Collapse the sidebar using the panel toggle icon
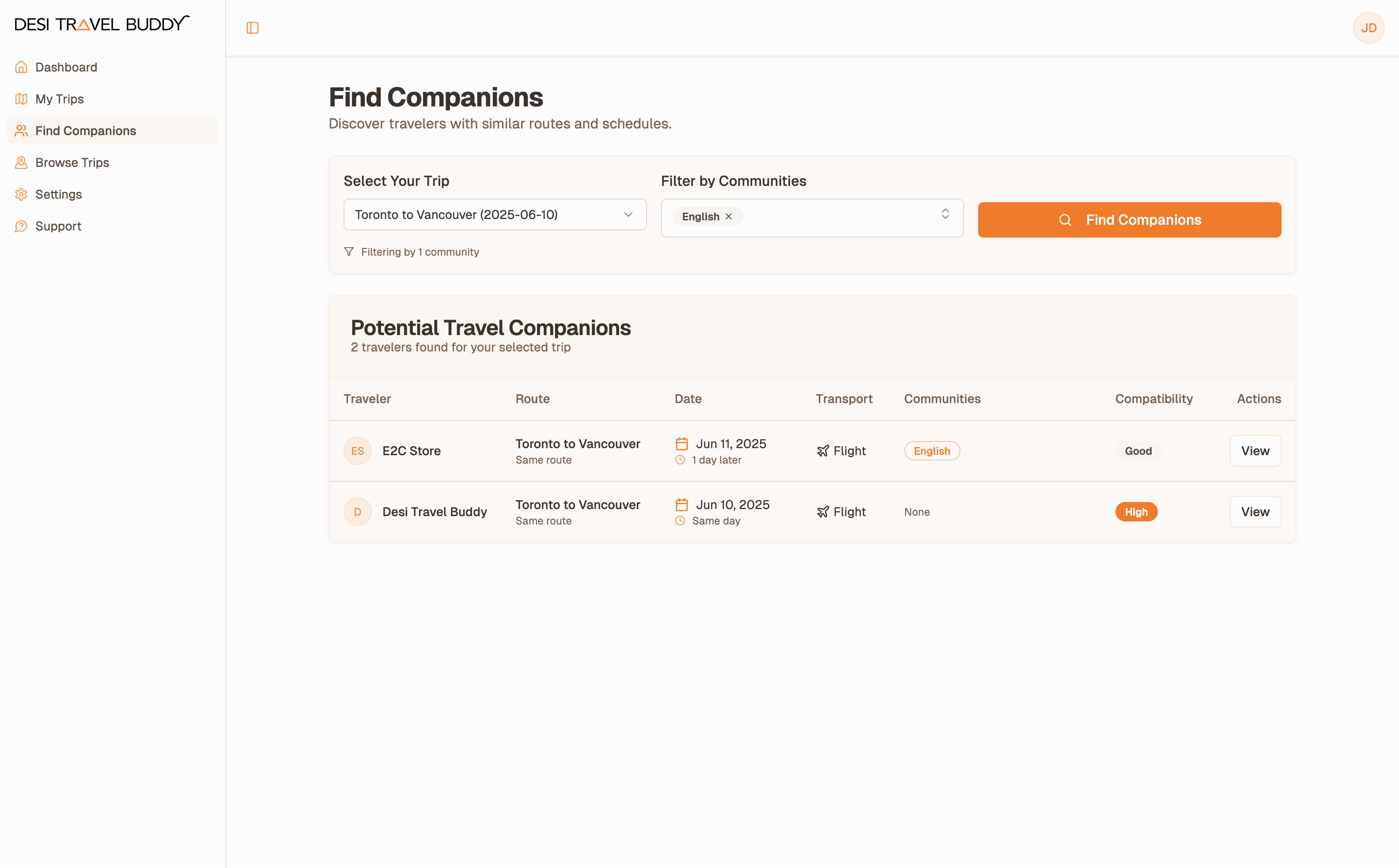The height and width of the screenshot is (868, 1399). pyautogui.click(x=253, y=27)
